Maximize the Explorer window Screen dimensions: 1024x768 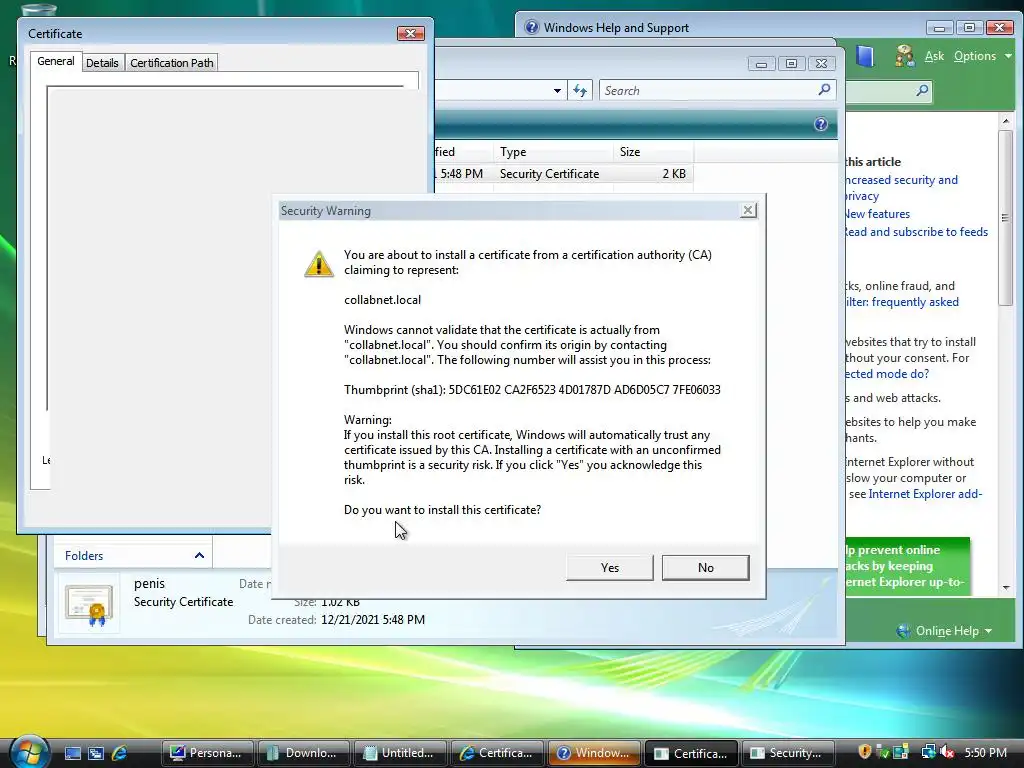pos(791,64)
